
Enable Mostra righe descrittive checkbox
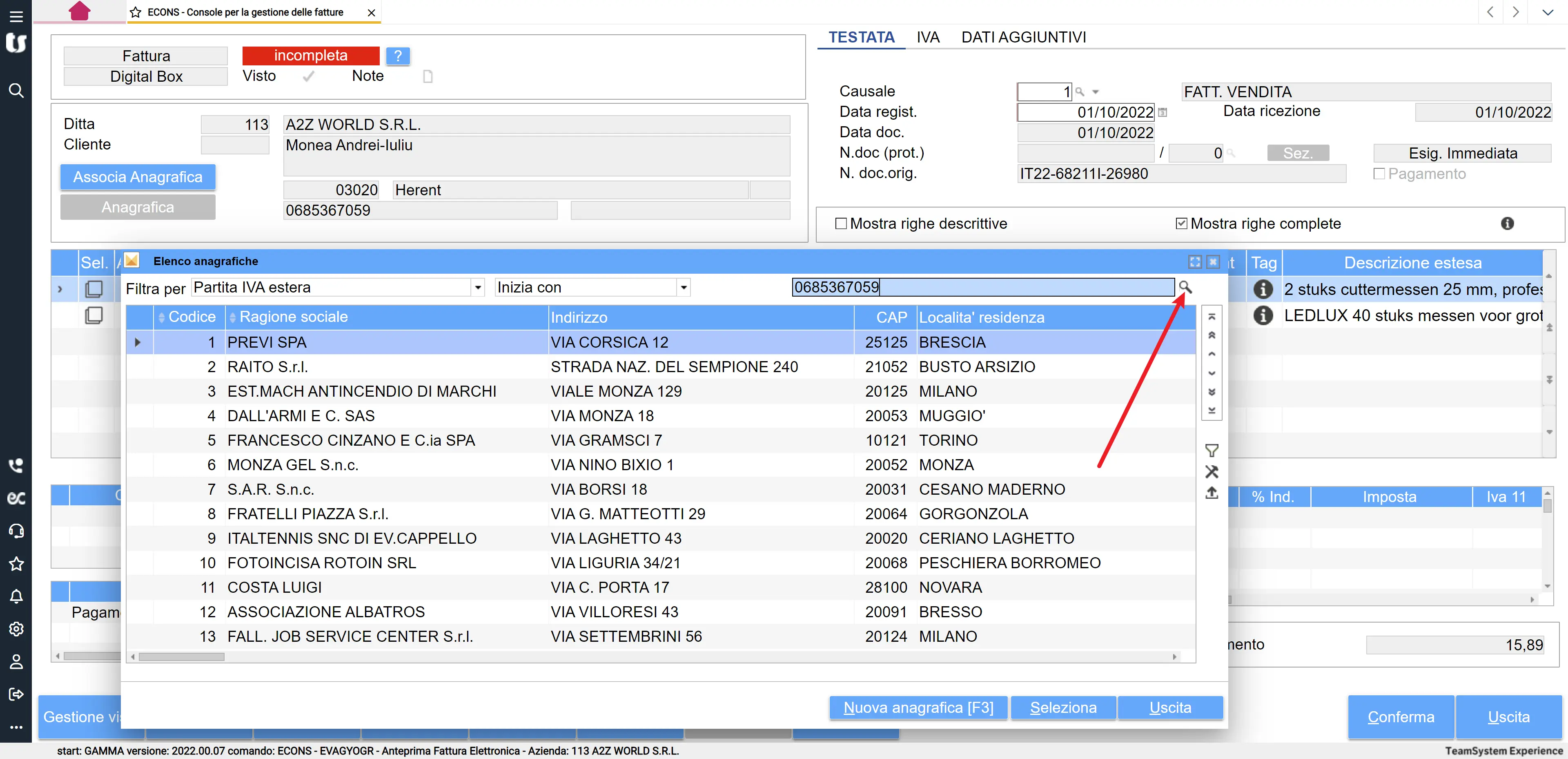tap(841, 223)
